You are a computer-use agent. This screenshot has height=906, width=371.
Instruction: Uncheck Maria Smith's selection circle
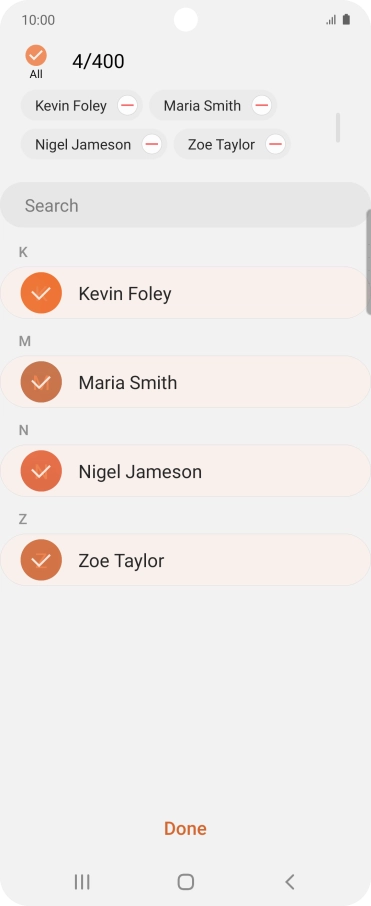click(41, 382)
